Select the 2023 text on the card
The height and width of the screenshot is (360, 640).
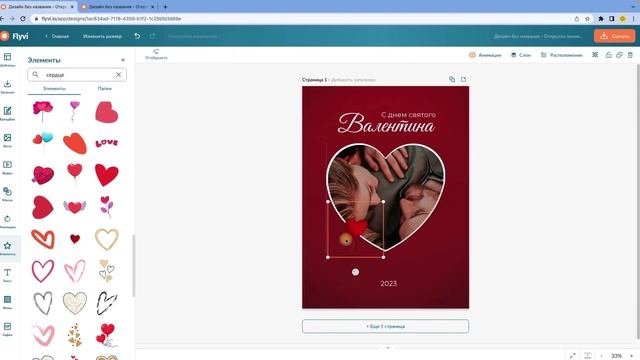coord(389,283)
